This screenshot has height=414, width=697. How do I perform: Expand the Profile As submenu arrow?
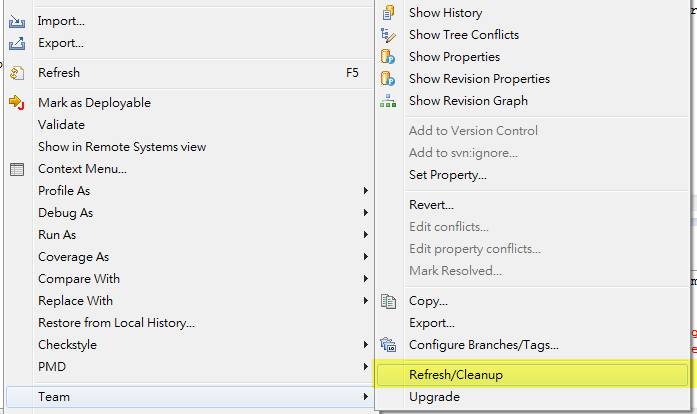(366, 191)
